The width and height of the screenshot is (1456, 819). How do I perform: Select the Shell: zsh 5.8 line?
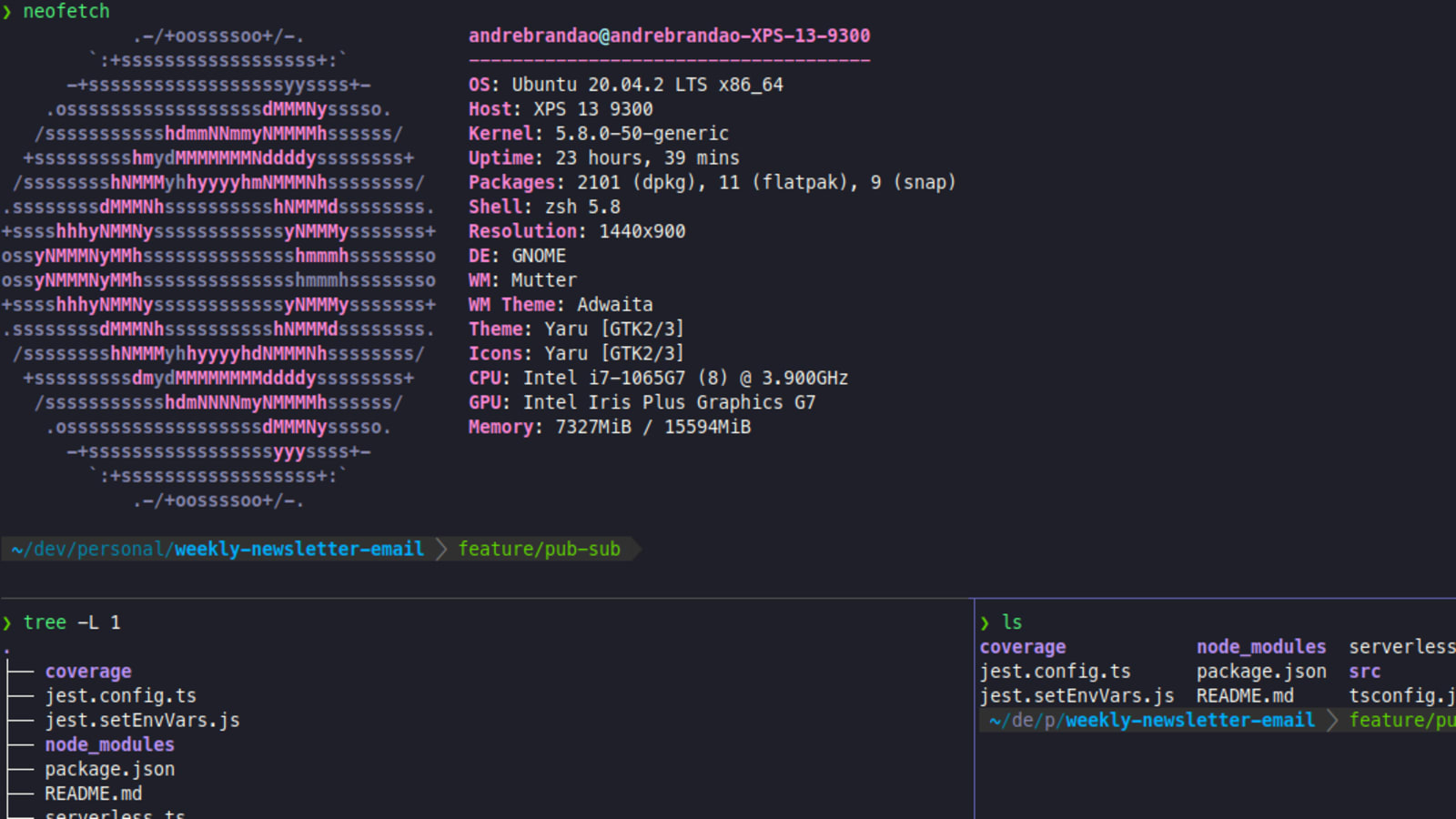coord(544,207)
